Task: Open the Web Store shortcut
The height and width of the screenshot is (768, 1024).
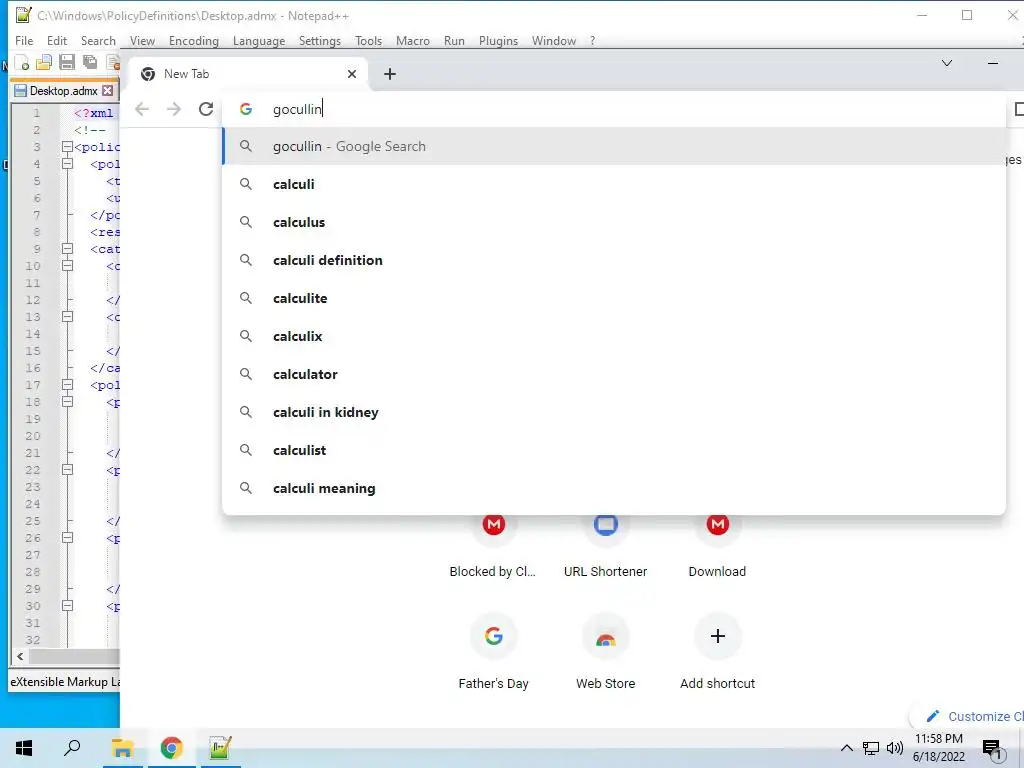Action: point(605,651)
